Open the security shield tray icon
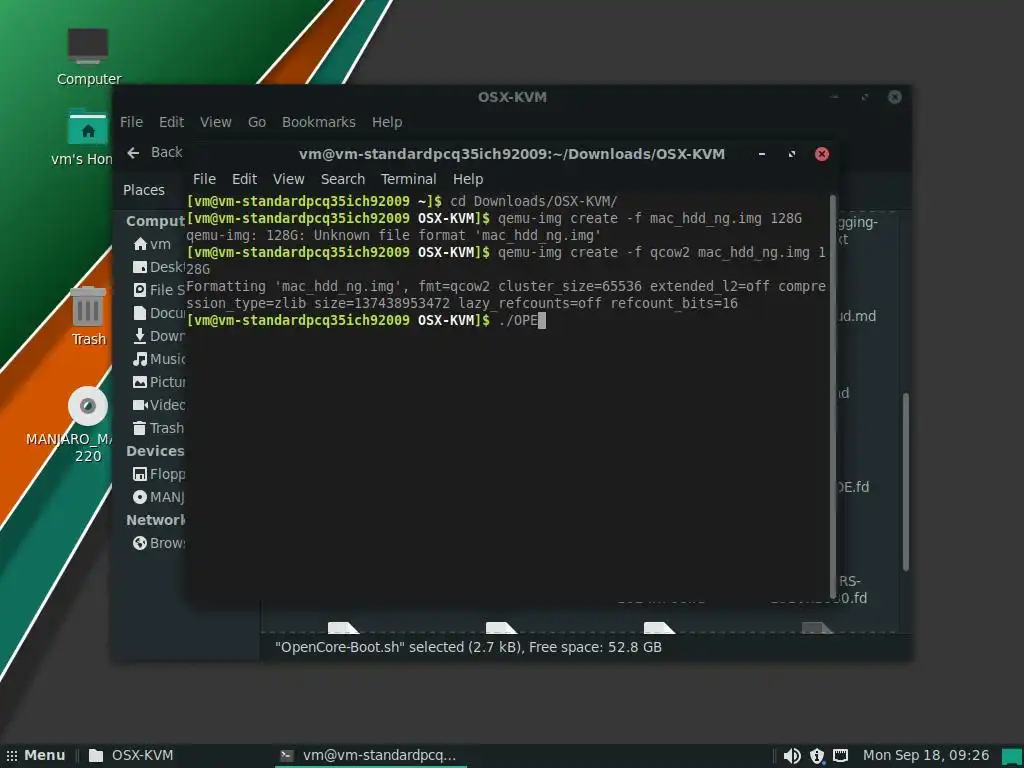The width and height of the screenshot is (1024, 768). [x=816, y=756]
